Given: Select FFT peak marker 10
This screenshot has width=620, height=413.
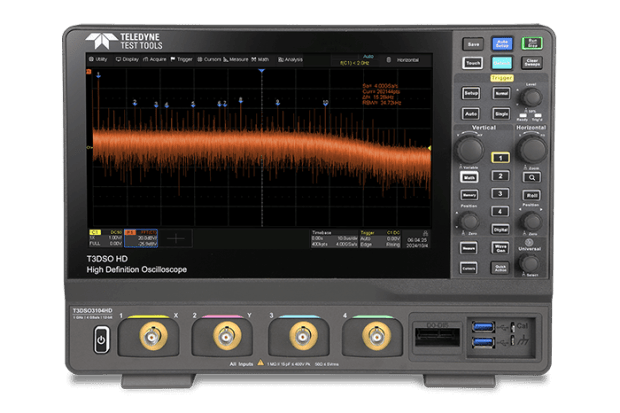Looking at the screenshot, I should pyautogui.click(x=325, y=103).
